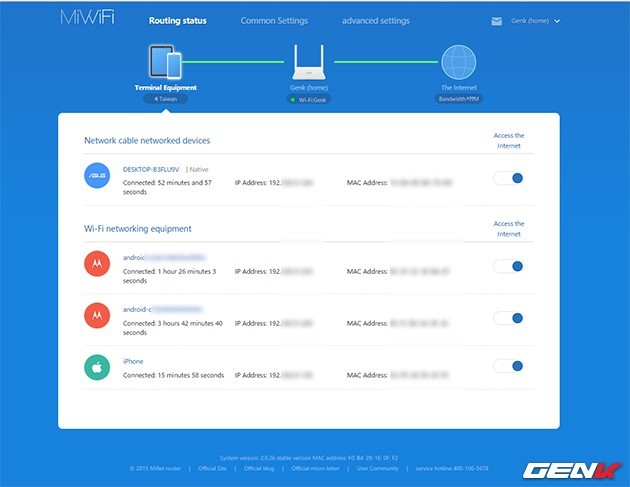Image resolution: width=630 pixels, height=487 pixels.
Task: Click the iPhone device name
Action: coord(133,361)
